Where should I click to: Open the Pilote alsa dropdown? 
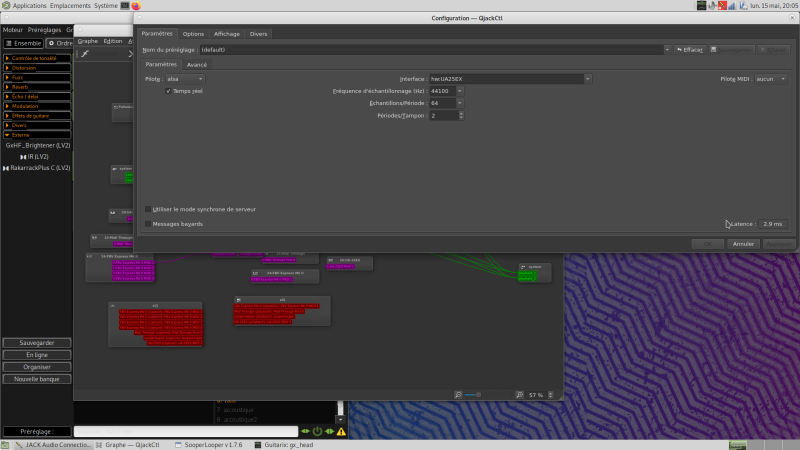(185, 79)
